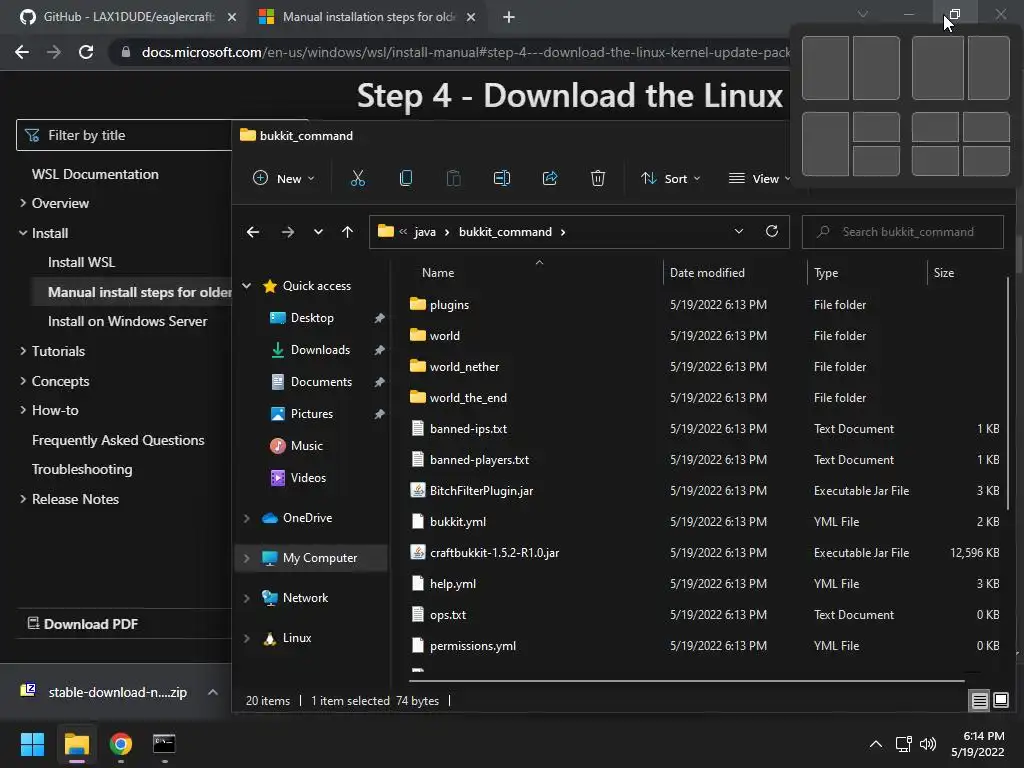This screenshot has height=768, width=1024.
Task: Click the Download PDF button
Action: pos(83,624)
